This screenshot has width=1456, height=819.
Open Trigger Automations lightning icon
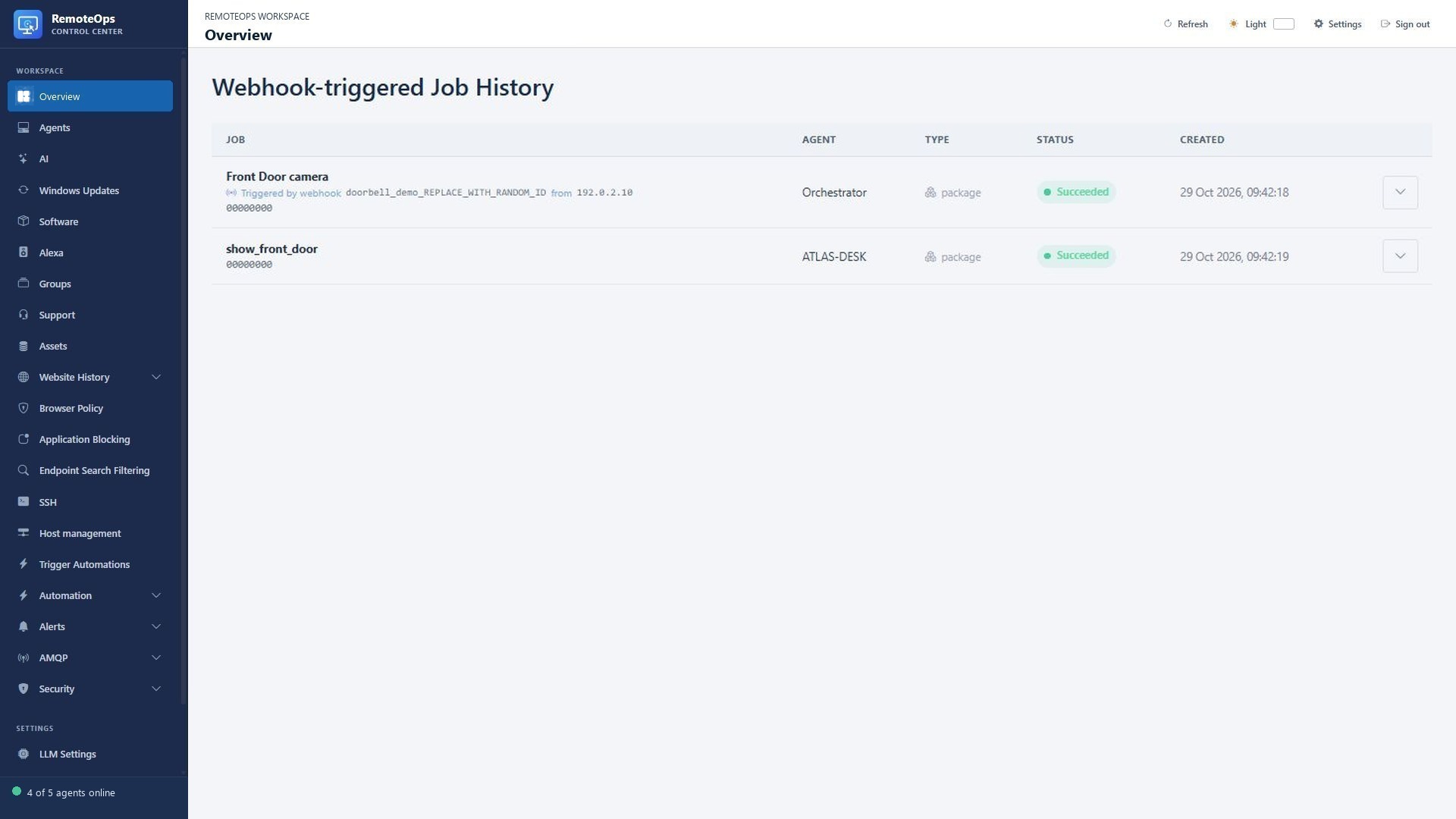pos(24,564)
